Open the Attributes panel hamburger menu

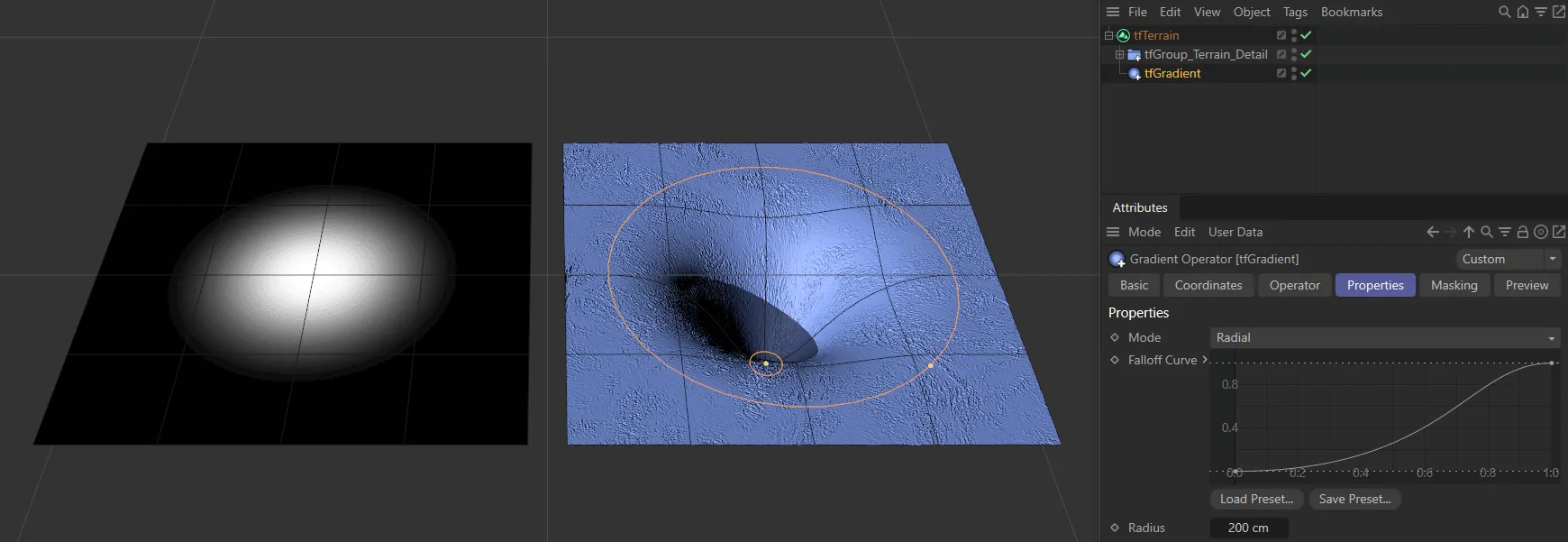(x=1113, y=232)
